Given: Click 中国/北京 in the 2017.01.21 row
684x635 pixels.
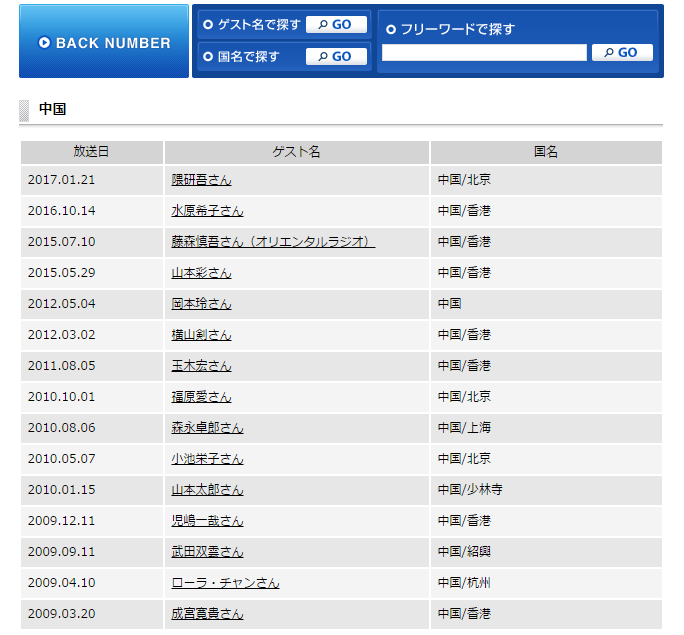Looking at the screenshot, I should [x=464, y=180].
